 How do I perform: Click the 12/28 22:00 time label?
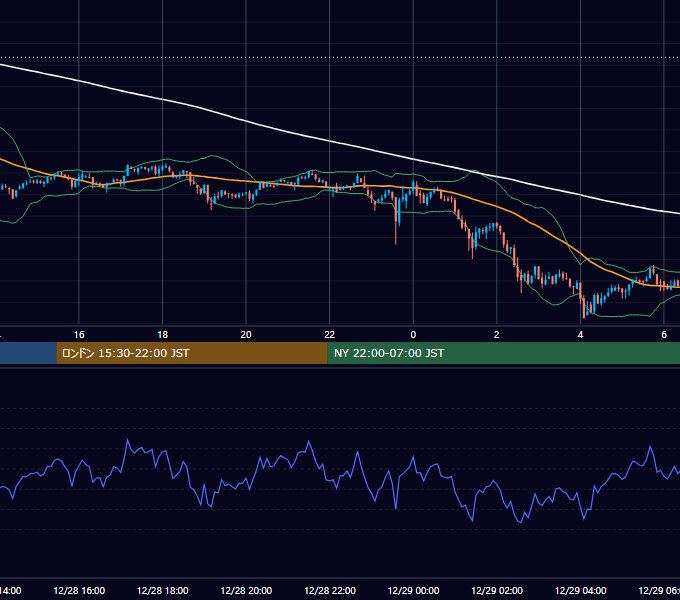tap(330, 591)
